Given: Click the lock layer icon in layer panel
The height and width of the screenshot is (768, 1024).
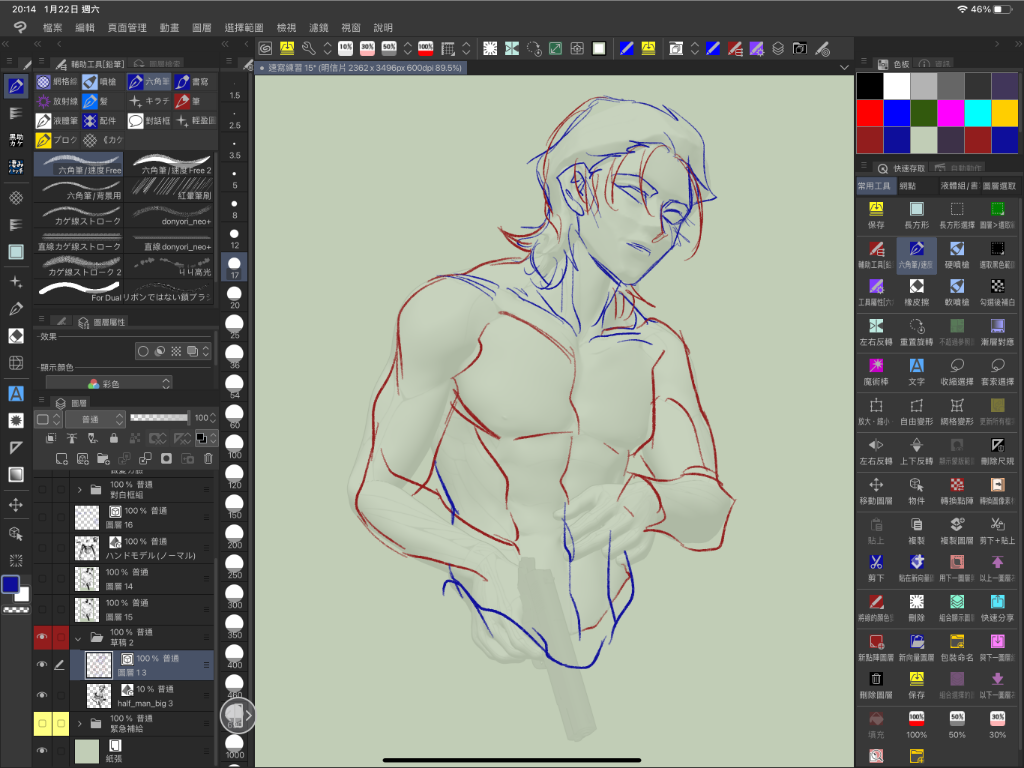Looking at the screenshot, I should coord(114,438).
